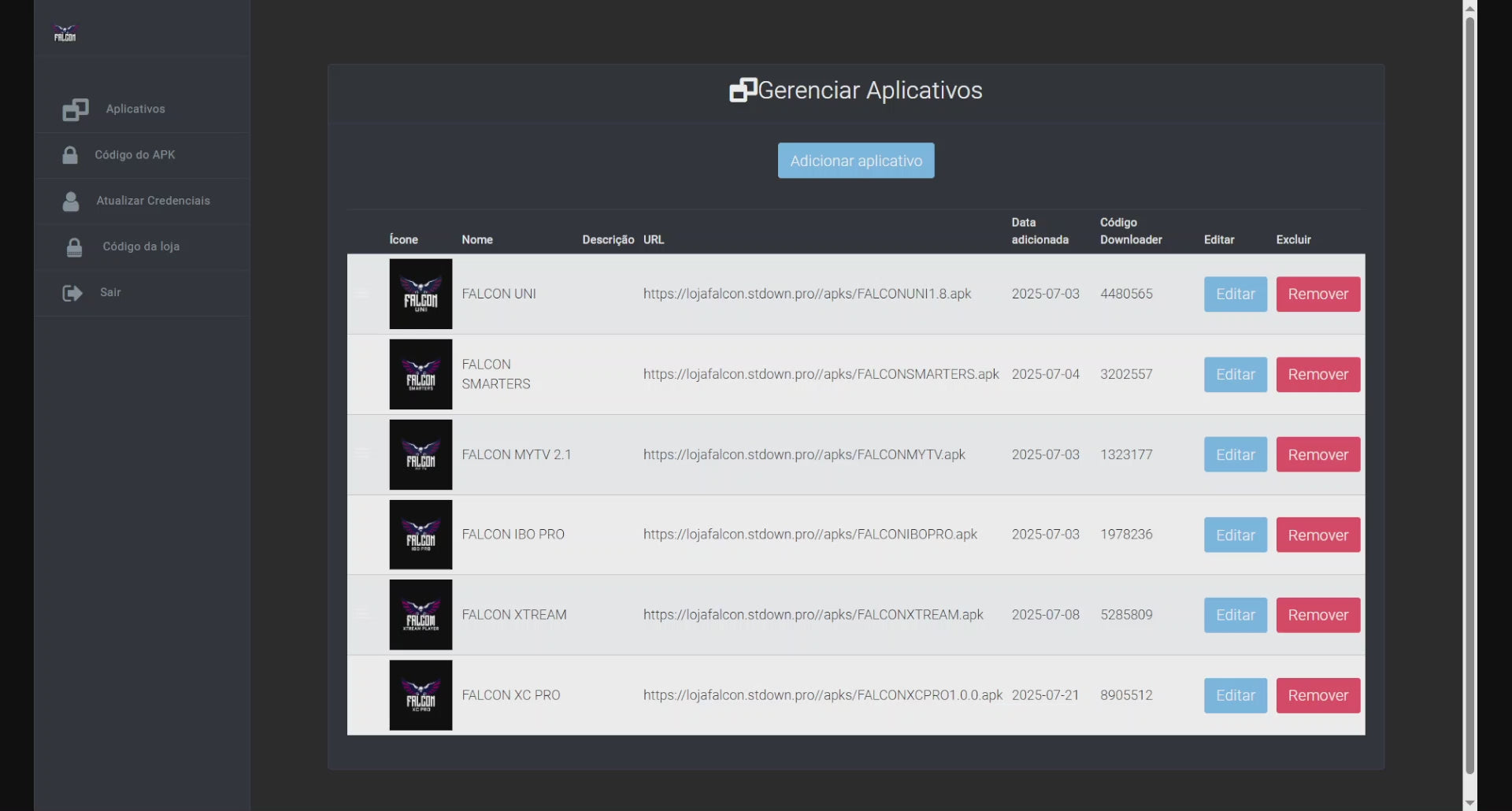Open the Código do APK menu item
1512x811 pixels.
tap(135, 155)
